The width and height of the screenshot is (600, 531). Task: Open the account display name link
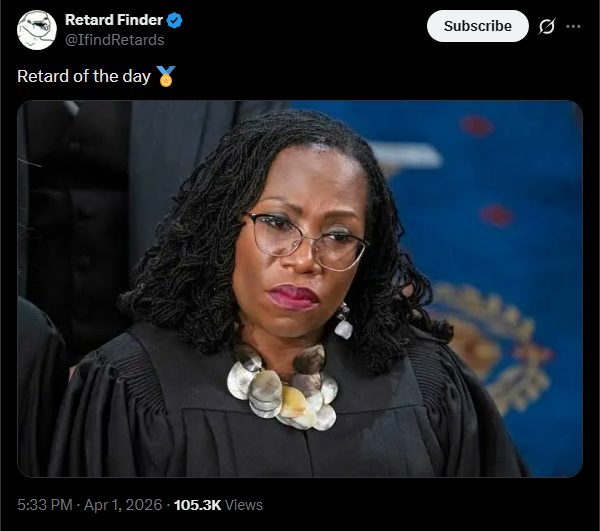(x=113, y=20)
